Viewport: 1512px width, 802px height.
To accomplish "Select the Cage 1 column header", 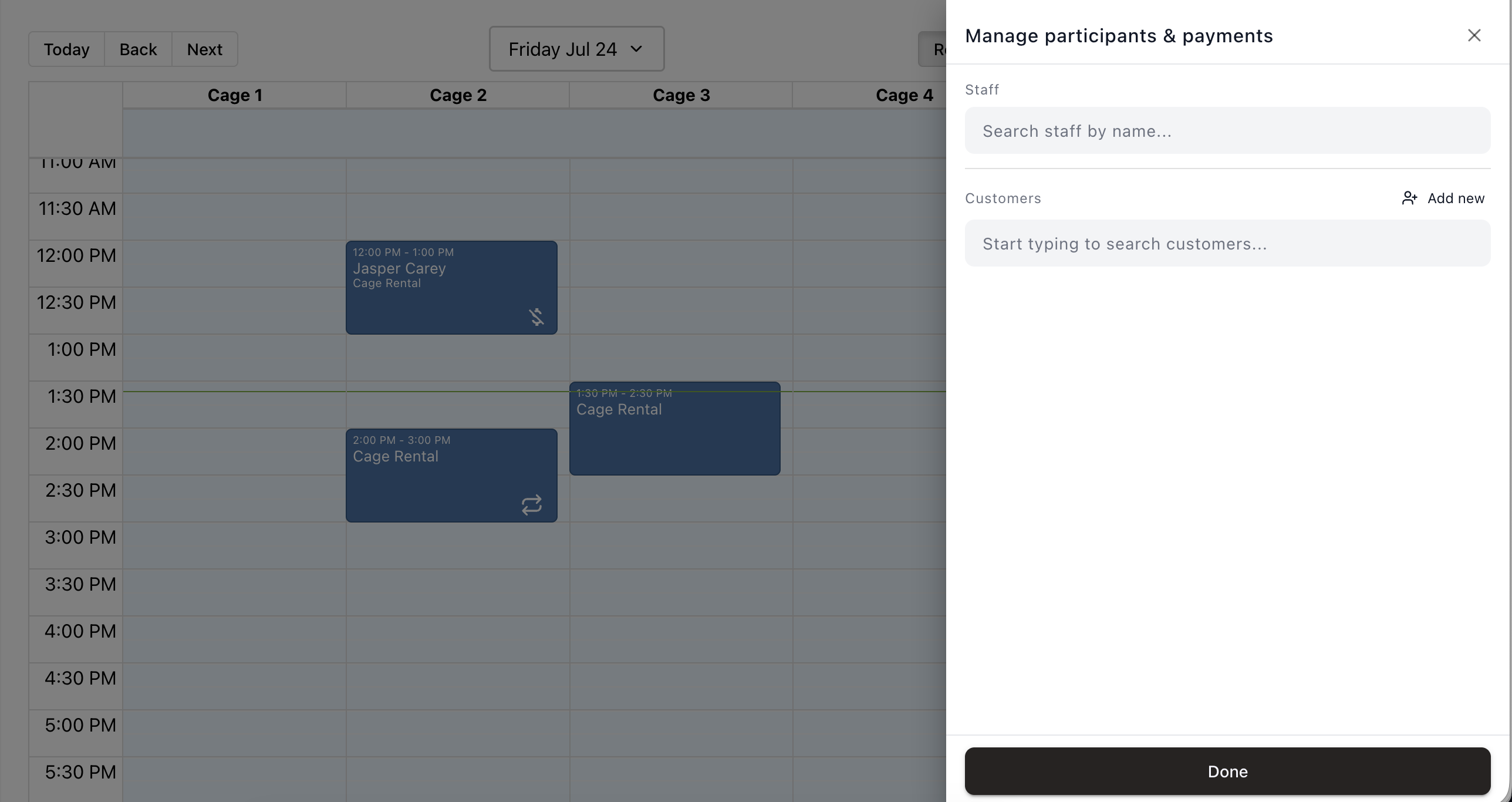I will click(235, 95).
